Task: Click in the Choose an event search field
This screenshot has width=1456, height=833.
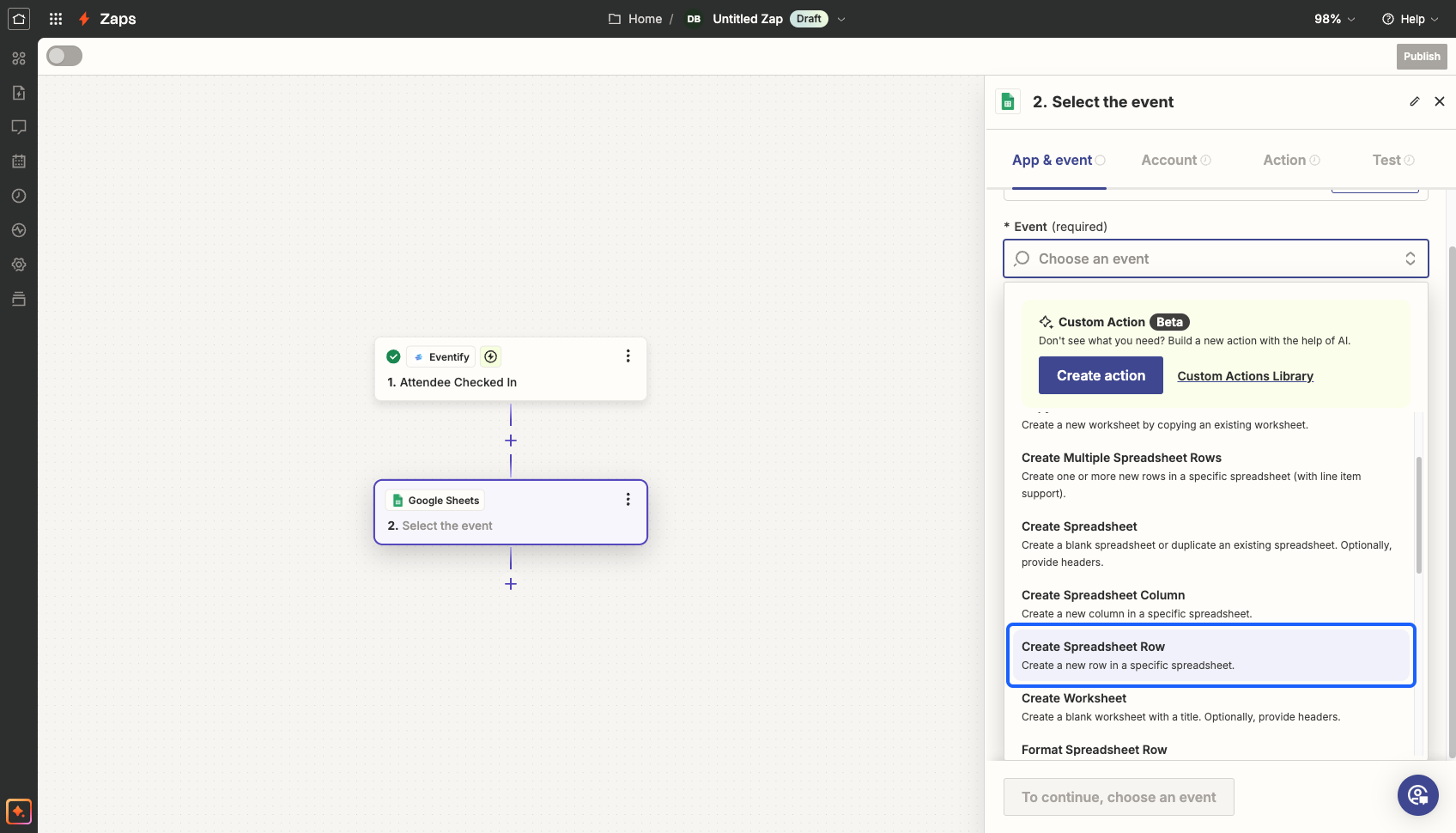Action: click(x=1215, y=258)
